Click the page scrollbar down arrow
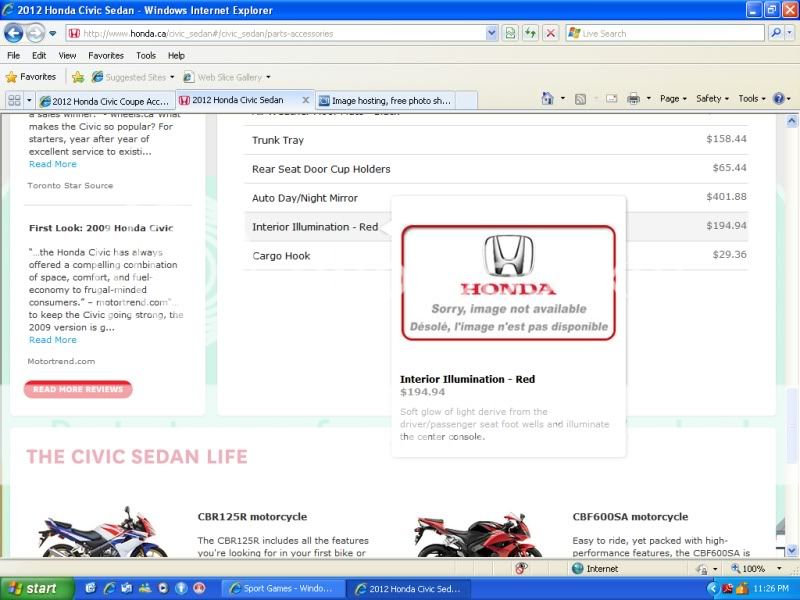Viewport: 800px width, 600px height. [x=791, y=551]
